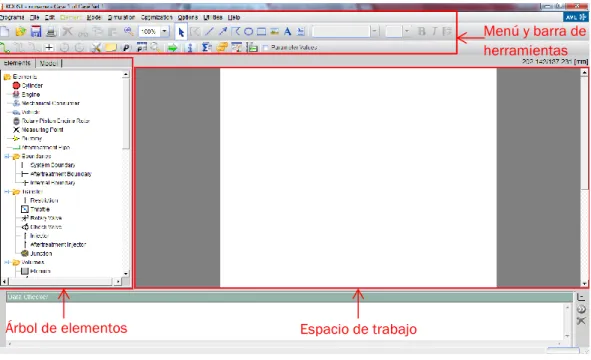
Task: Open the Optimization menu
Action: (156, 17)
